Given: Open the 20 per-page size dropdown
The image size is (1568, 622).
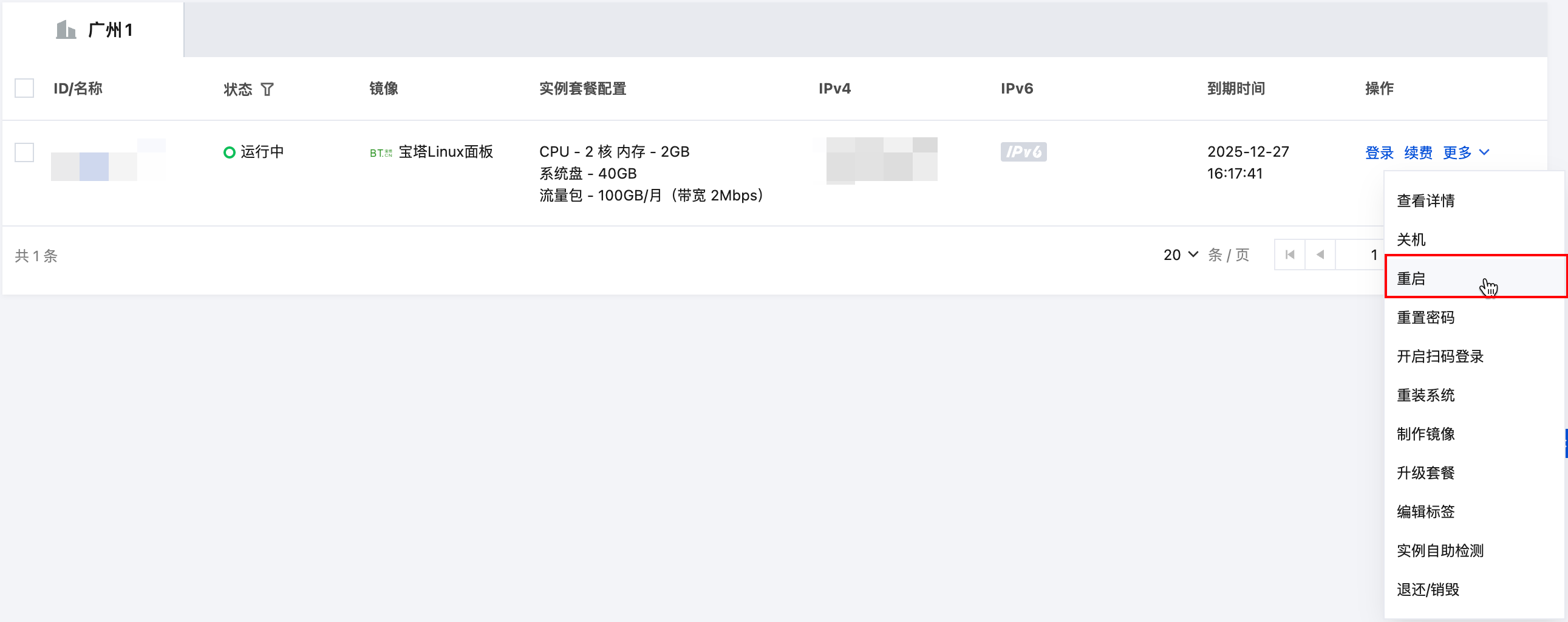Looking at the screenshot, I should [1181, 255].
